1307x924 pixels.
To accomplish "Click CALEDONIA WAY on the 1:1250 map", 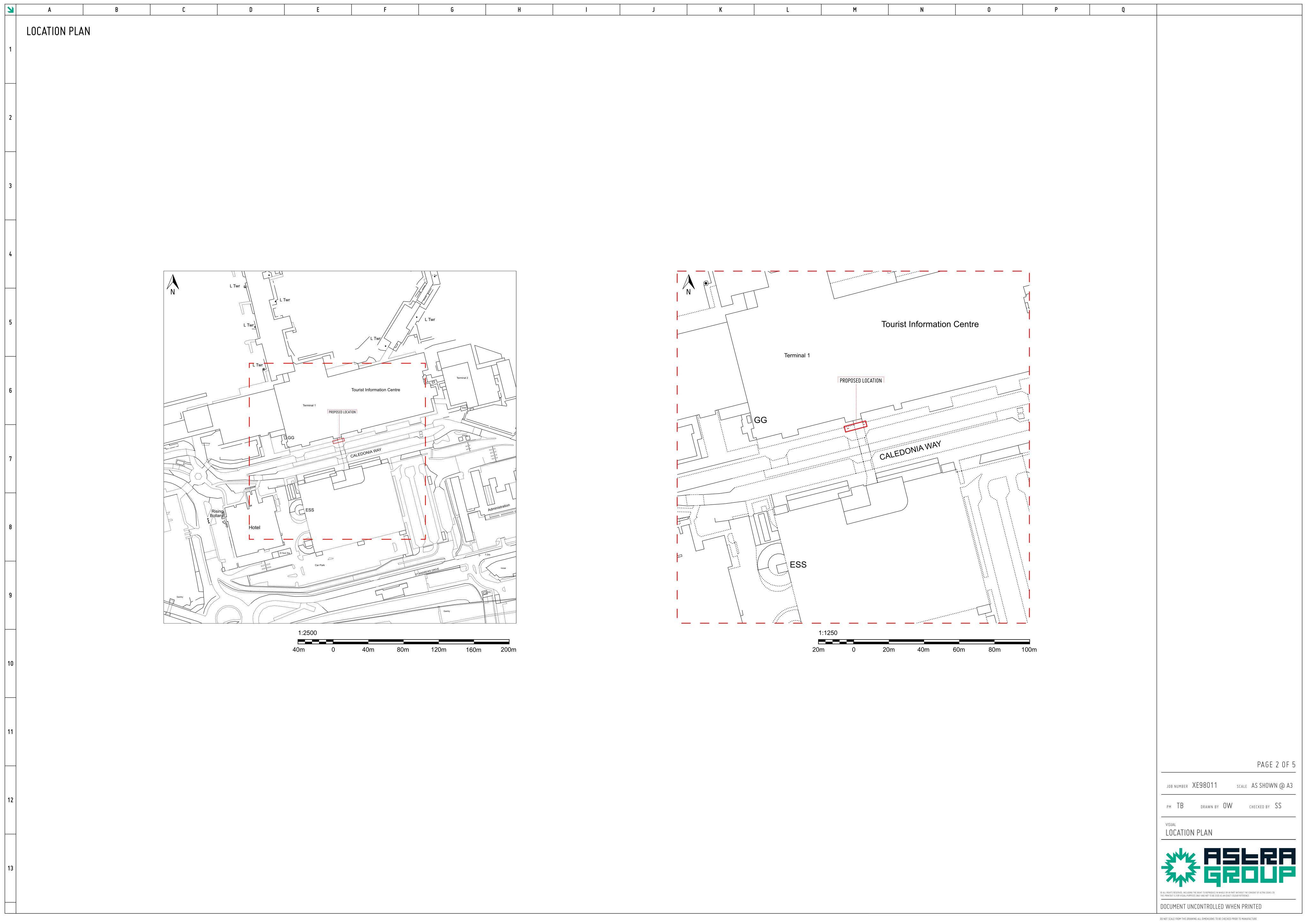I will [x=910, y=451].
